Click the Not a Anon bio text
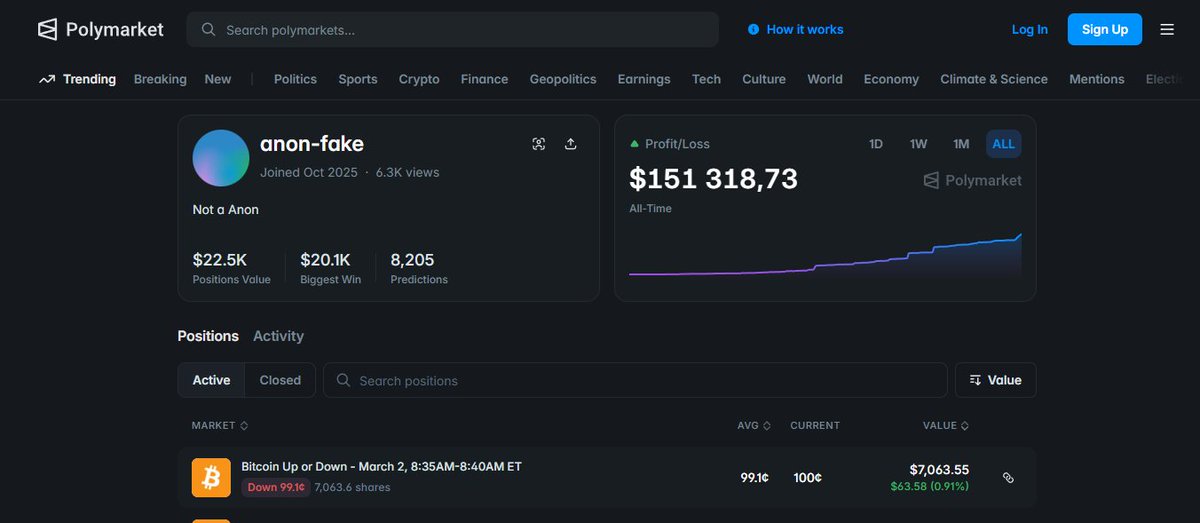The width and height of the screenshot is (1200, 523). [x=226, y=210]
